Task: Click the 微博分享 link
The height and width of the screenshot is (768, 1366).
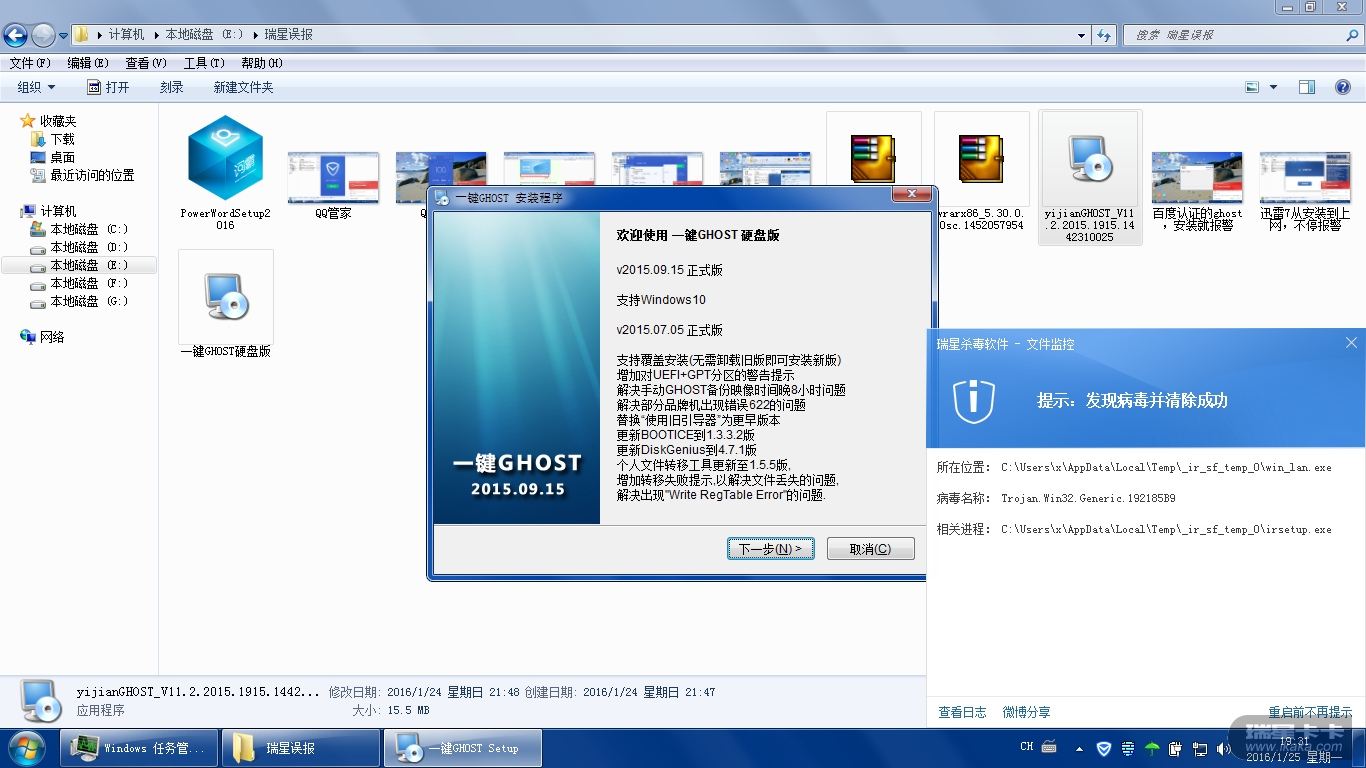Action: [1026, 712]
